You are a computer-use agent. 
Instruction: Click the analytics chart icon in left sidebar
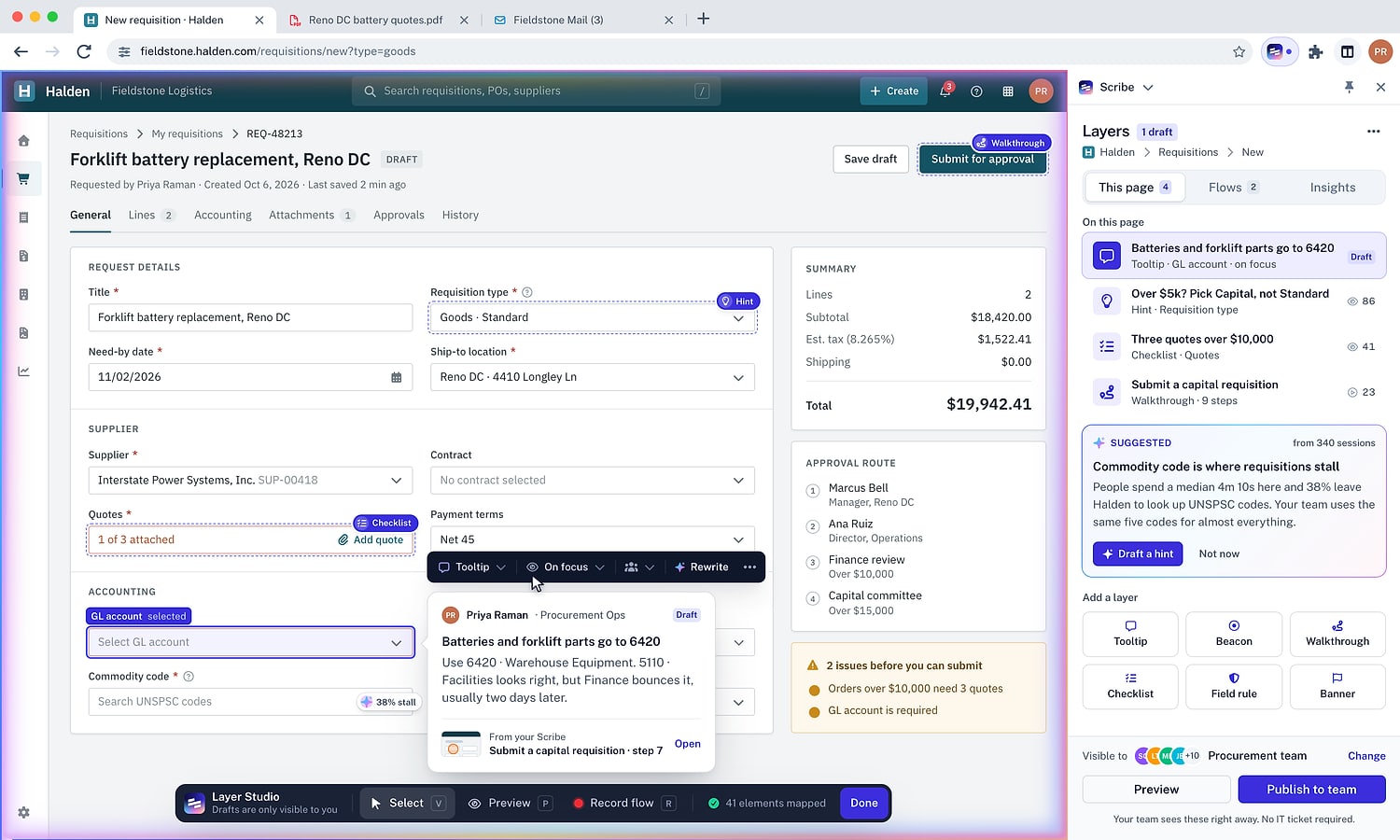(x=23, y=371)
